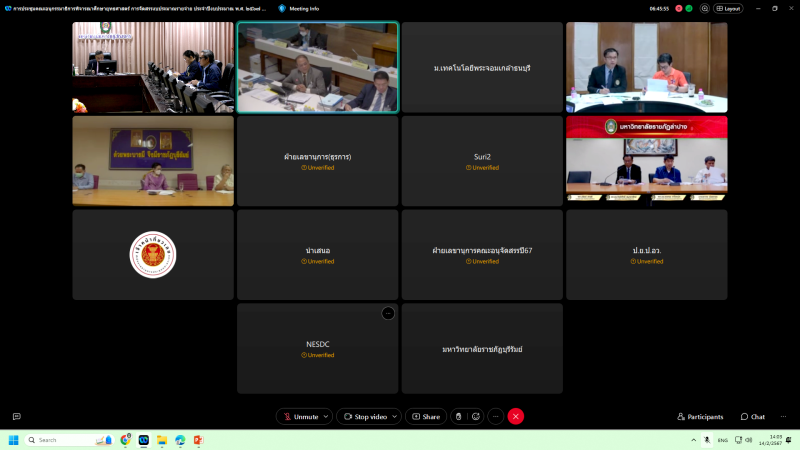This screenshot has width=800, height=450.
Task: Select the Suri2 participant tile
Action: point(483,161)
